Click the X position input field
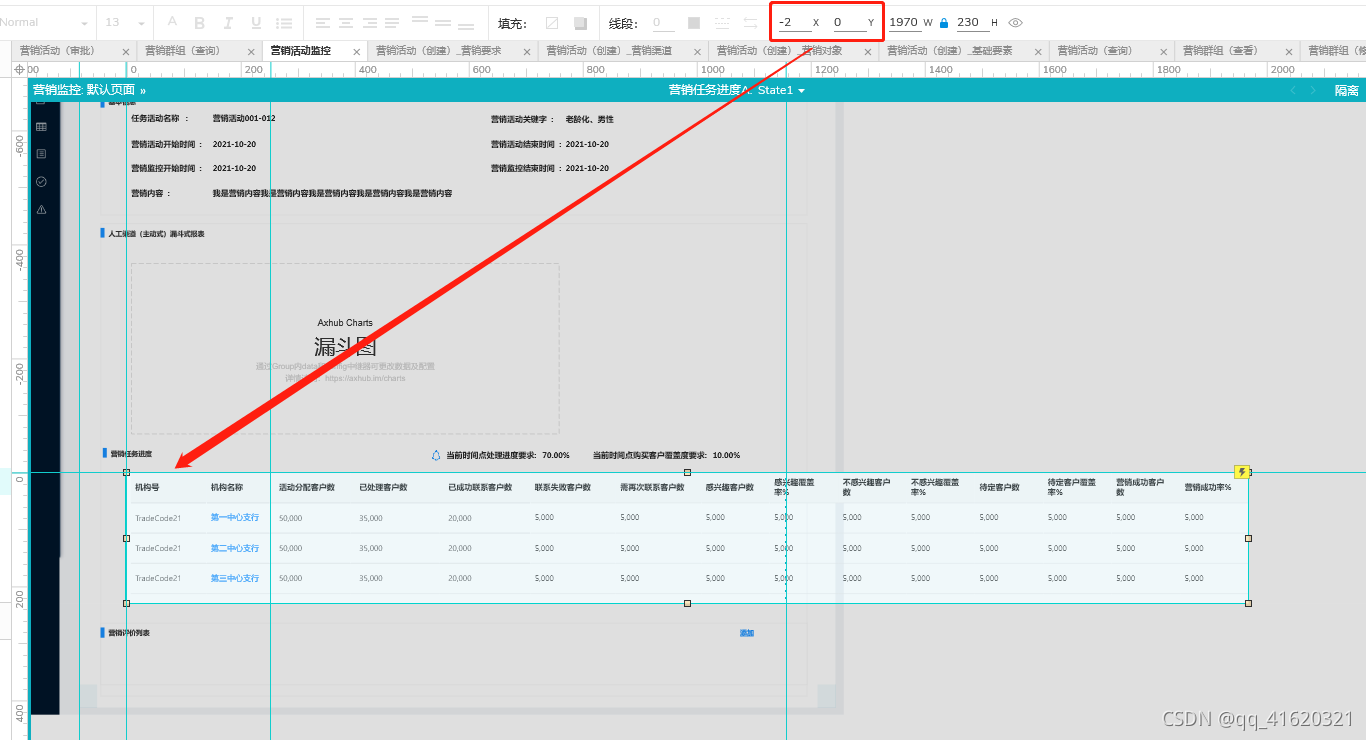1366x740 pixels. click(x=794, y=22)
